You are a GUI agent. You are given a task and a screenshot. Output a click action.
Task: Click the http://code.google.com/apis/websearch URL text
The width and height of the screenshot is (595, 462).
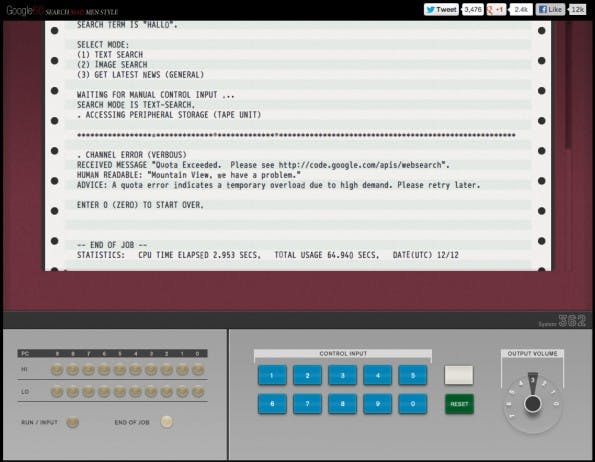tap(360, 165)
